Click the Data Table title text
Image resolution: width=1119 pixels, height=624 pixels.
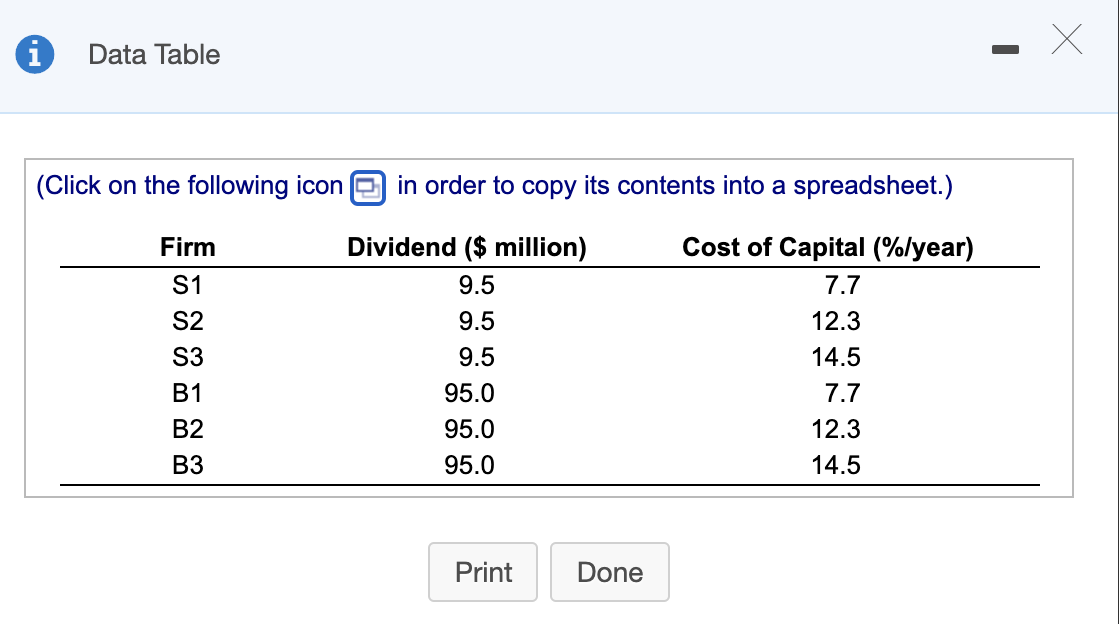153,56
